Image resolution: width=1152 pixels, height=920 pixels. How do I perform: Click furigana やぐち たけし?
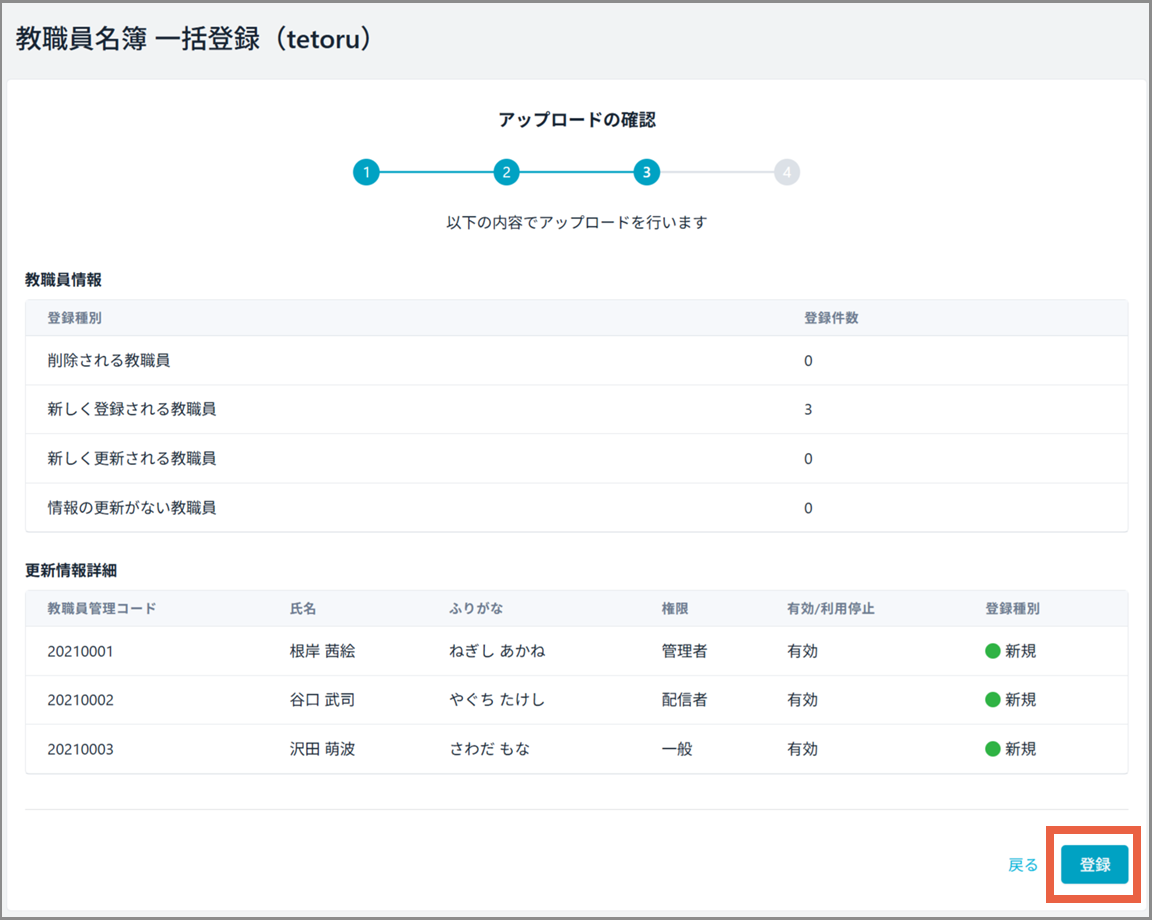[497, 700]
